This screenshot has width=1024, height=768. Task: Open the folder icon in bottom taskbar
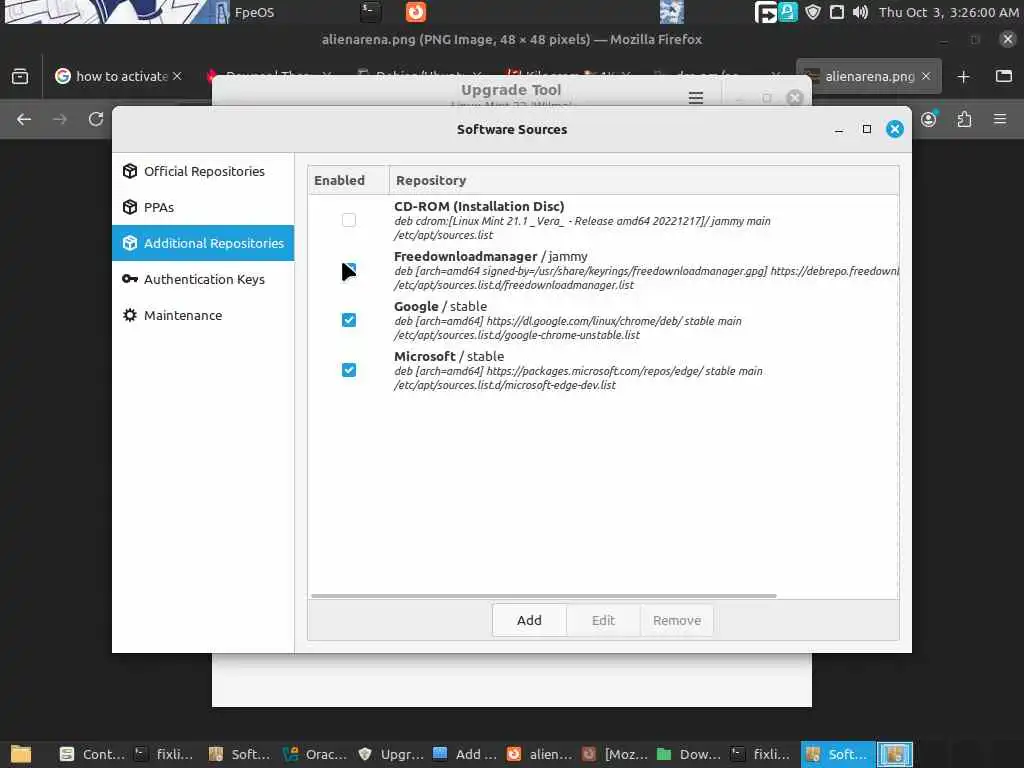21,754
